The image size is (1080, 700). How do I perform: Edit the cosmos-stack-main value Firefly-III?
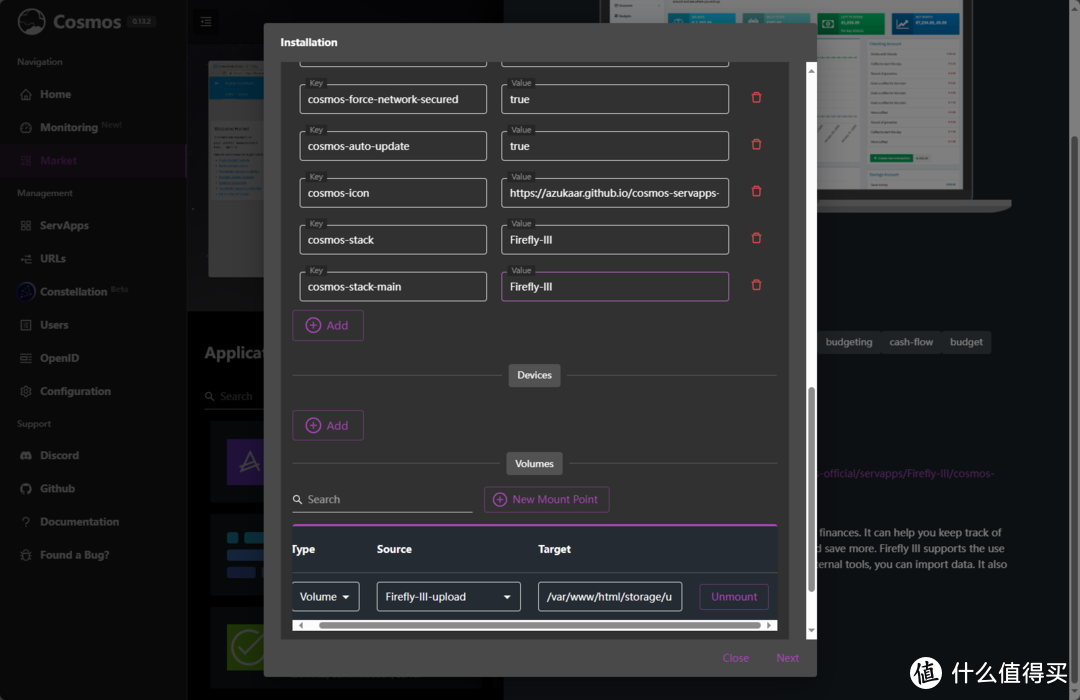(615, 287)
